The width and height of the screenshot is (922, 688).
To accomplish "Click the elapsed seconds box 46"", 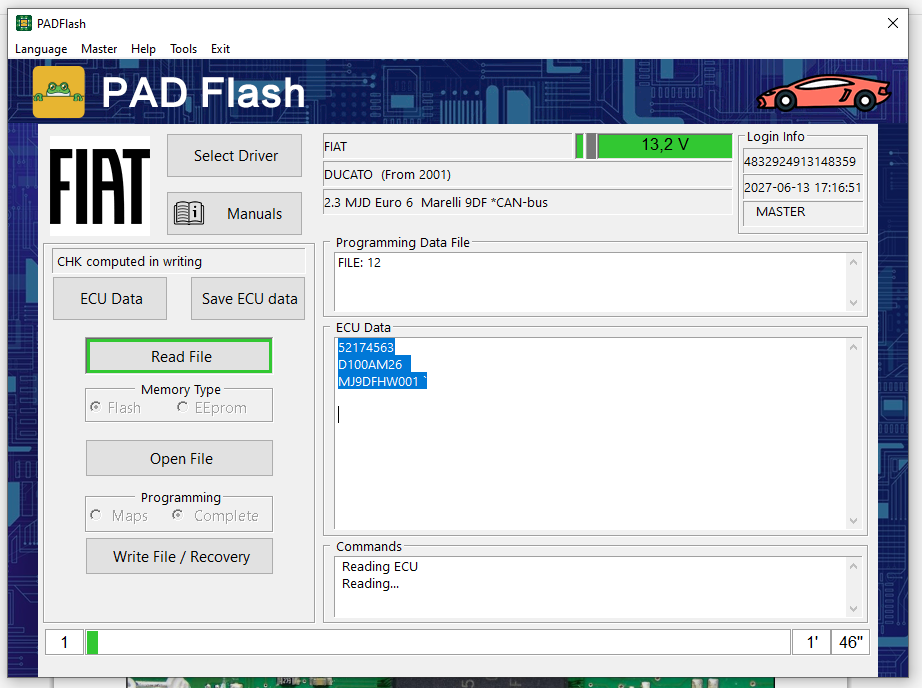I will [850, 642].
